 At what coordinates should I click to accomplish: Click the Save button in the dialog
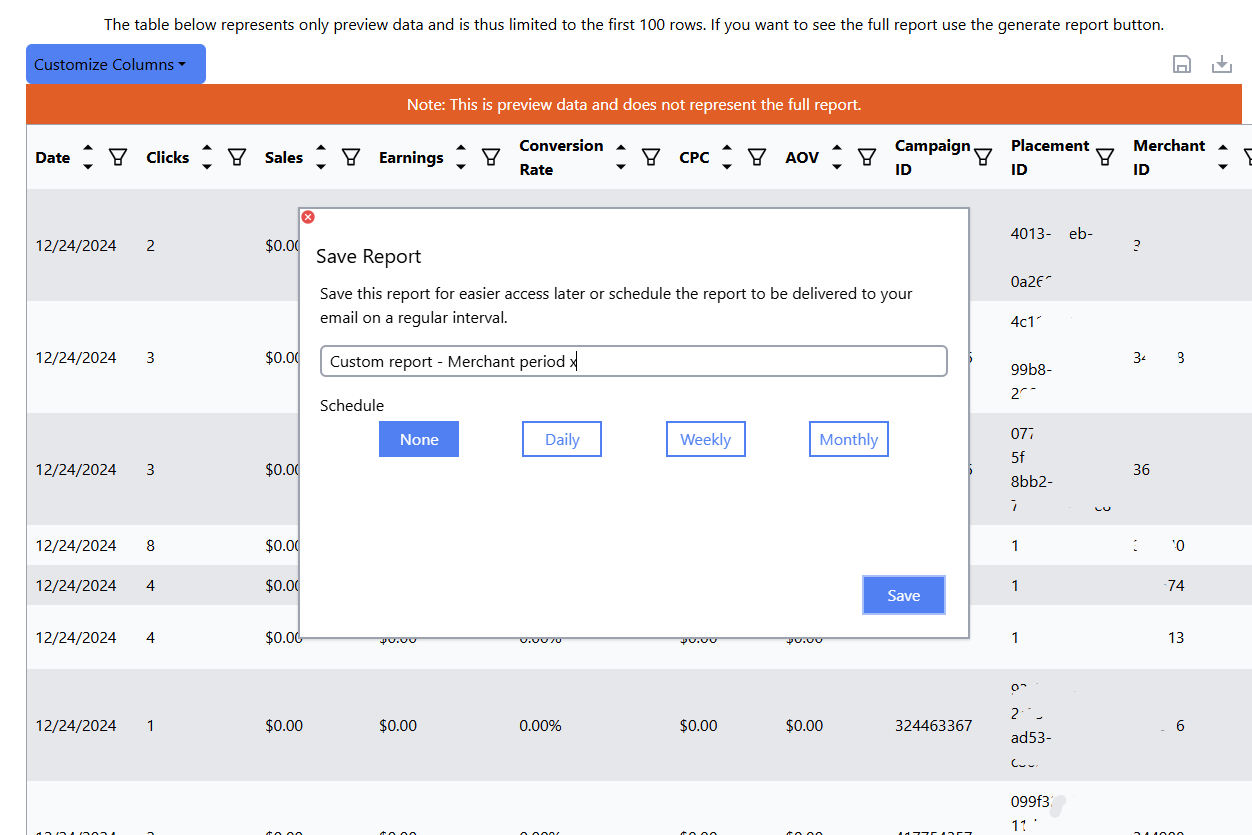[x=904, y=595]
